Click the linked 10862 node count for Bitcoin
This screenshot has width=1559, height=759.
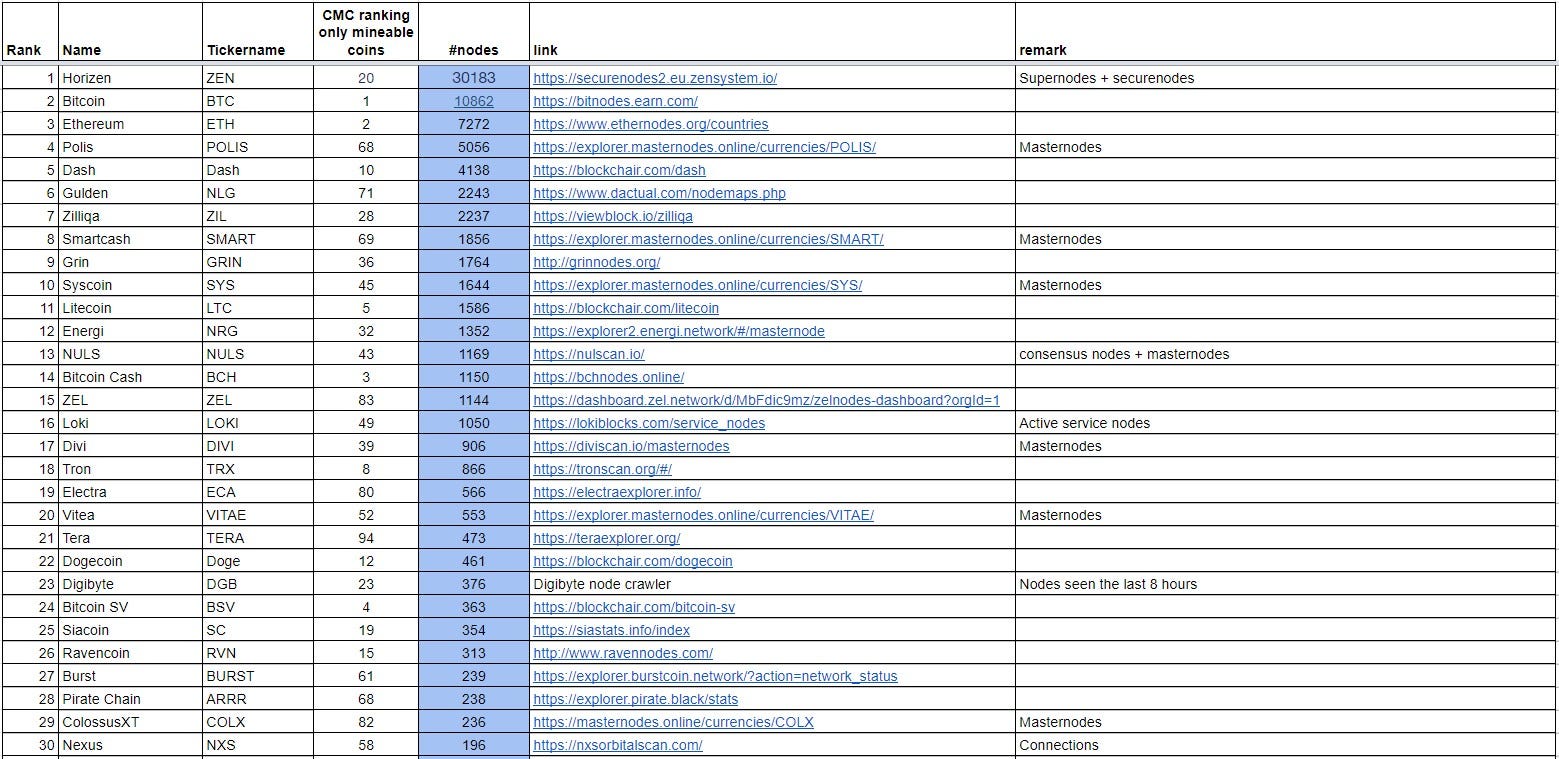click(x=474, y=101)
